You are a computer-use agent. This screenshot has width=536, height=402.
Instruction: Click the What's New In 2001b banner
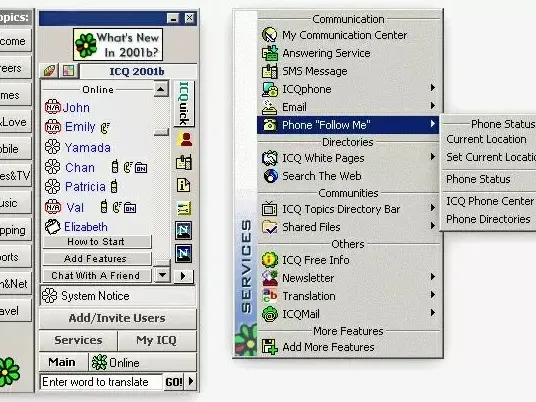tap(118, 44)
